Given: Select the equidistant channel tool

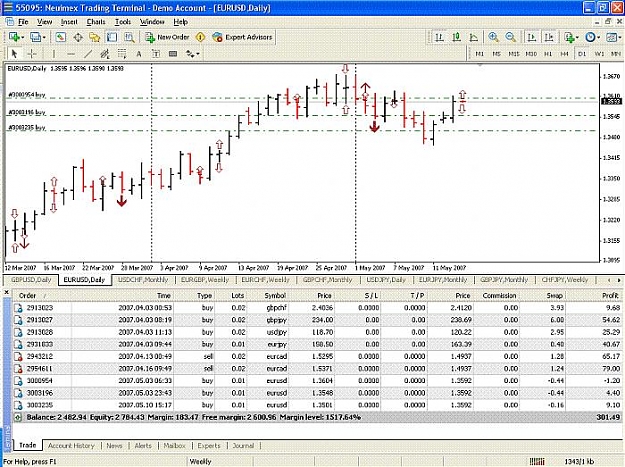Looking at the screenshot, I should click(x=104, y=54).
